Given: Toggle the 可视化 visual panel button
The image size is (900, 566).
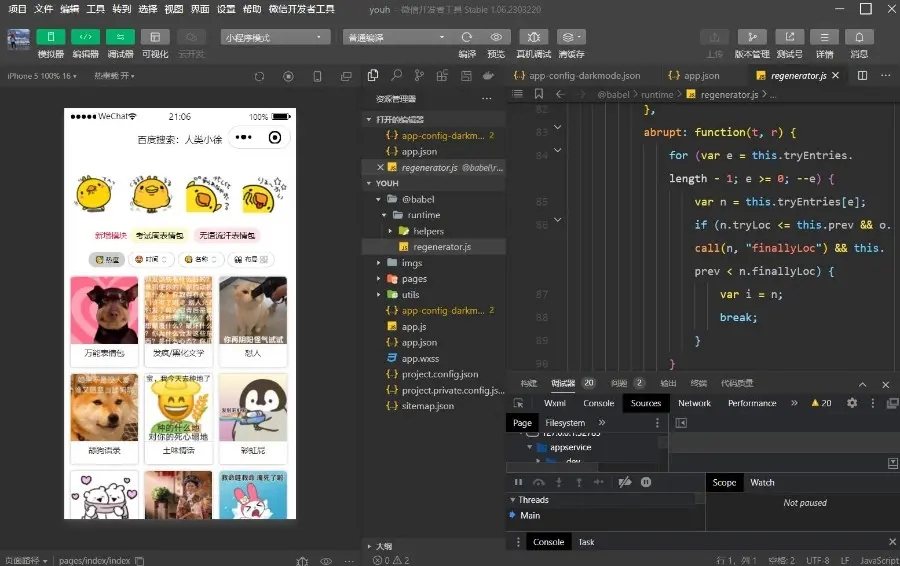Looking at the screenshot, I should pyautogui.click(x=155, y=37).
